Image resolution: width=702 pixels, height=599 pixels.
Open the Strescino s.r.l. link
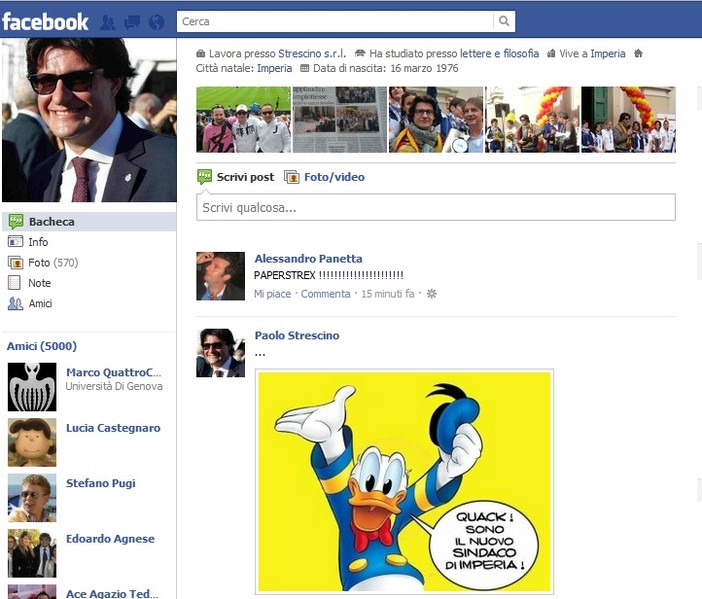pos(312,54)
